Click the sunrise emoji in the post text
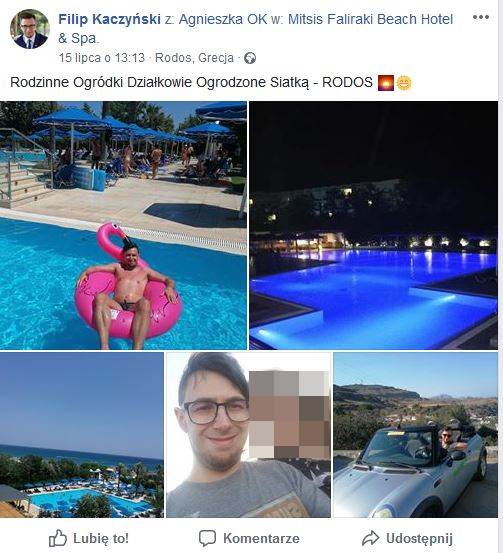Screen dimensions: 503x553 coord(386,83)
